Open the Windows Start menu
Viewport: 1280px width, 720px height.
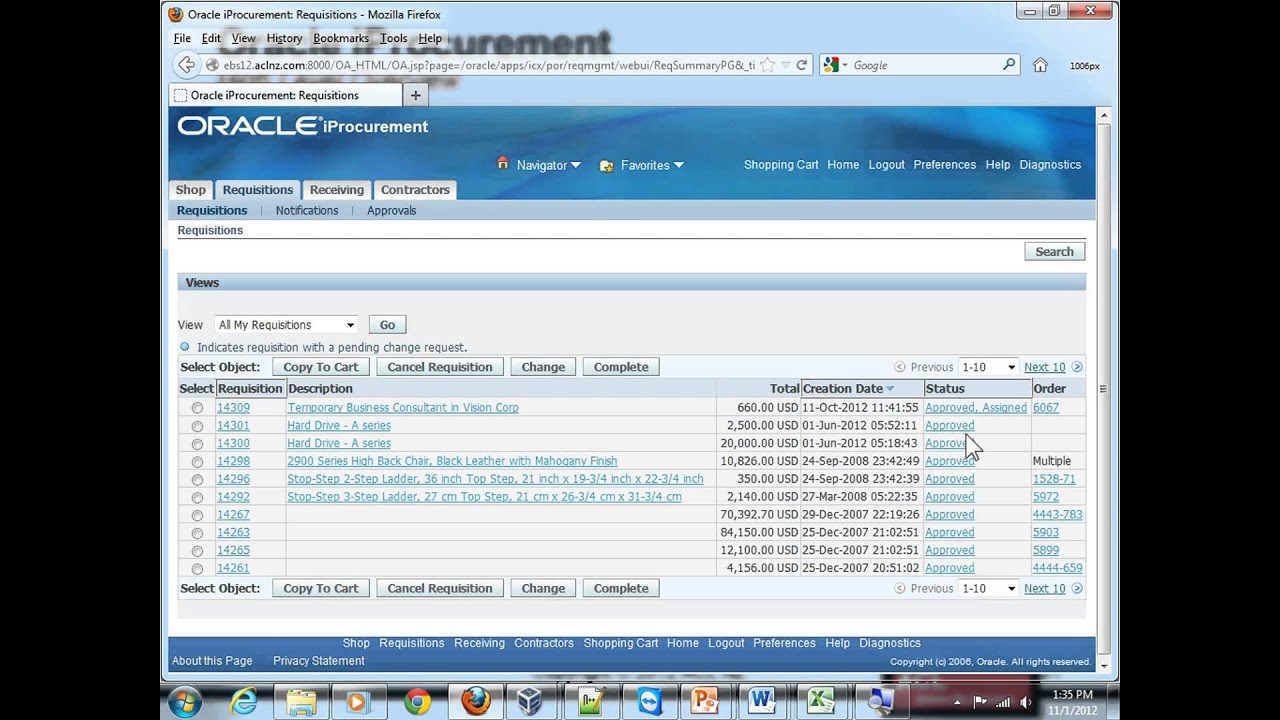pos(185,701)
